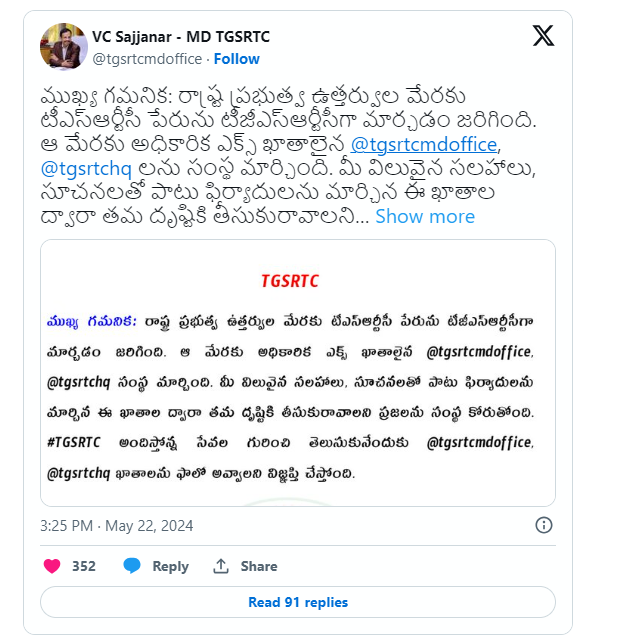Click the Share text label
The image size is (617, 639).
(x=259, y=566)
